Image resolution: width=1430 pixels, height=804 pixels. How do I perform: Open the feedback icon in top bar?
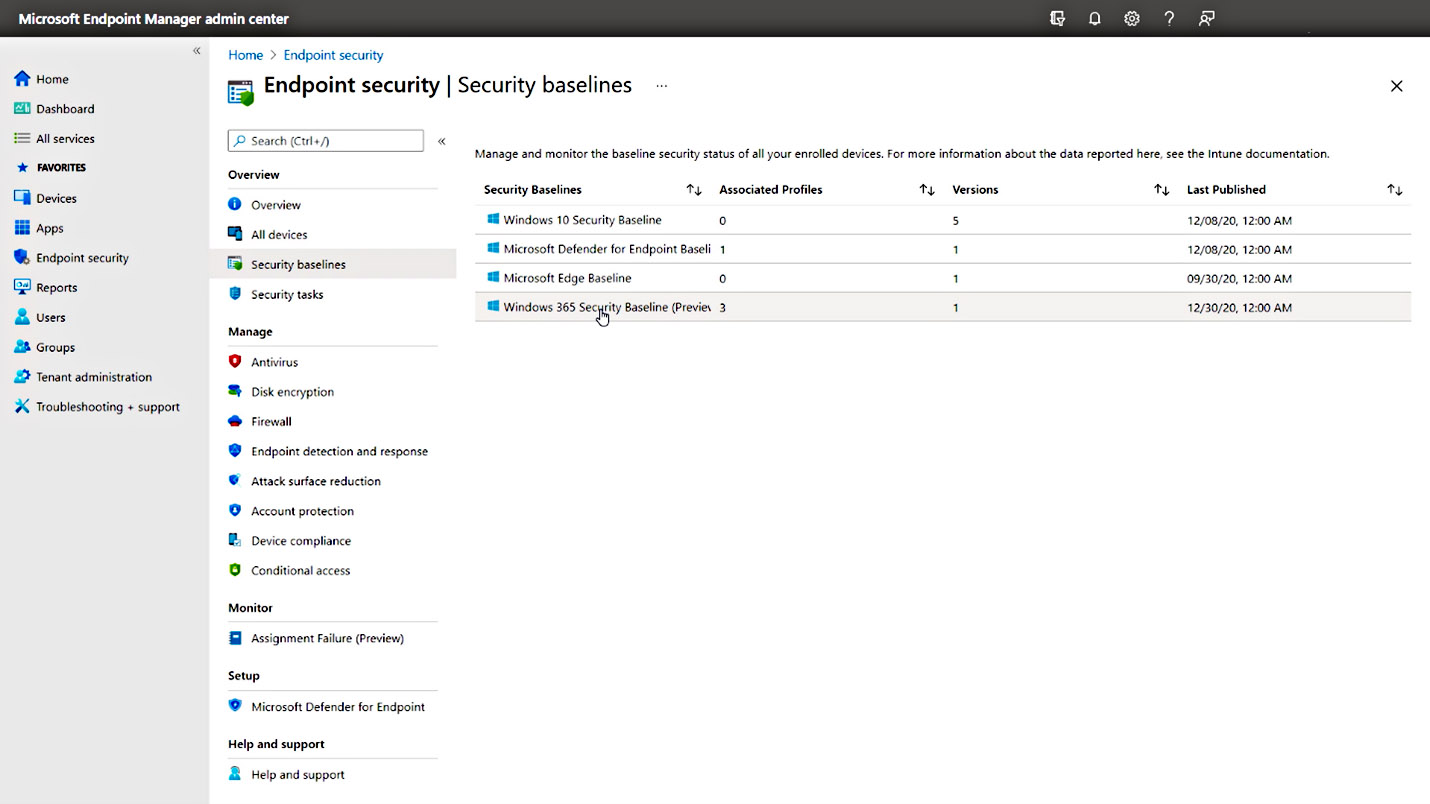coord(1207,18)
